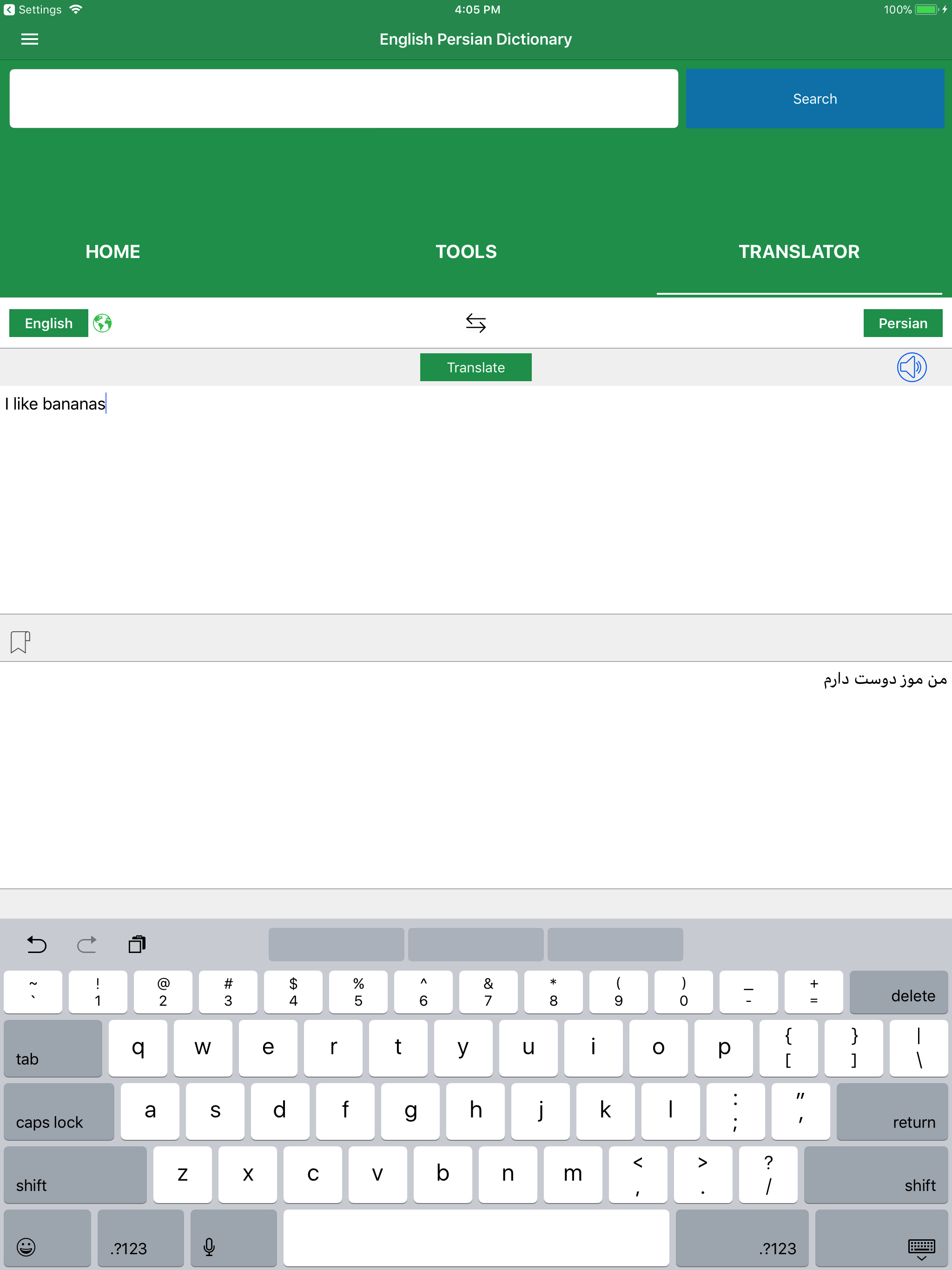
Task: Select the TRANSLATOR tab
Action: tap(799, 251)
